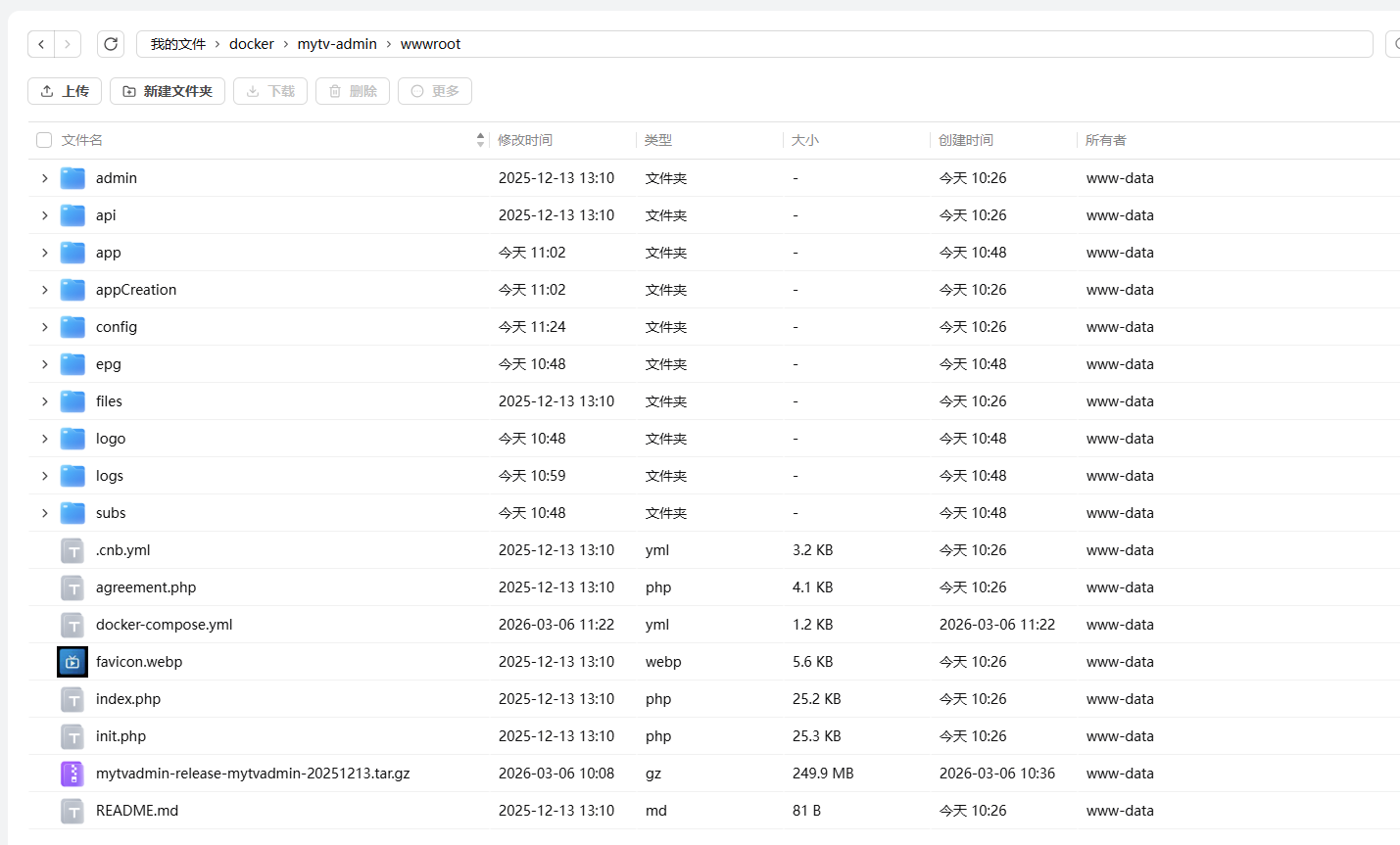Navigate to 我的文件 in breadcrumb
1400x845 pixels.
coord(178,44)
